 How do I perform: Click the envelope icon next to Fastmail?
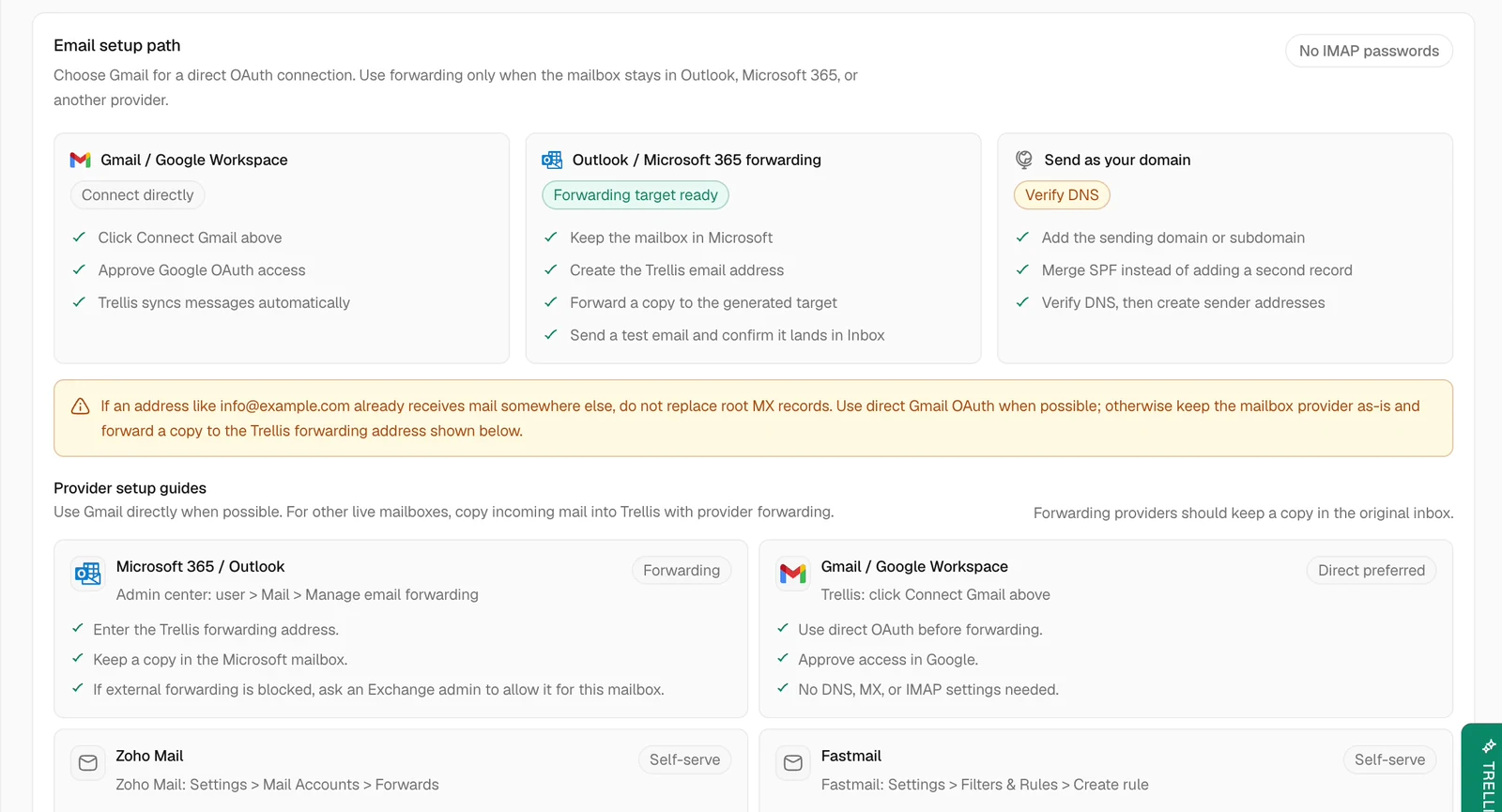coord(793,763)
